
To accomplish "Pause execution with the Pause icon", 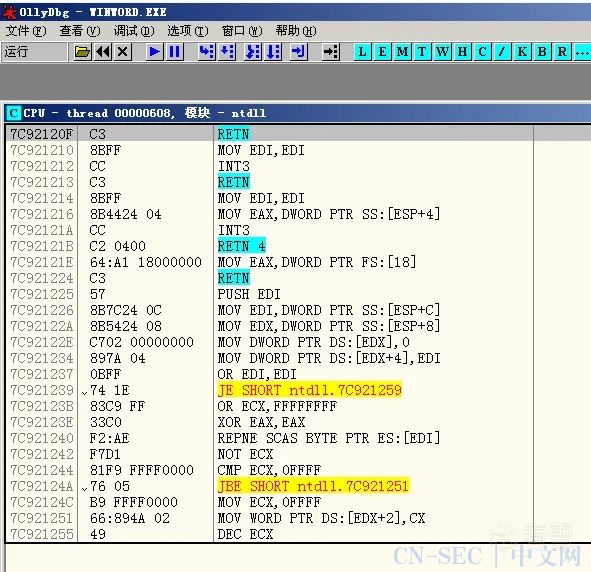I will [175, 52].
